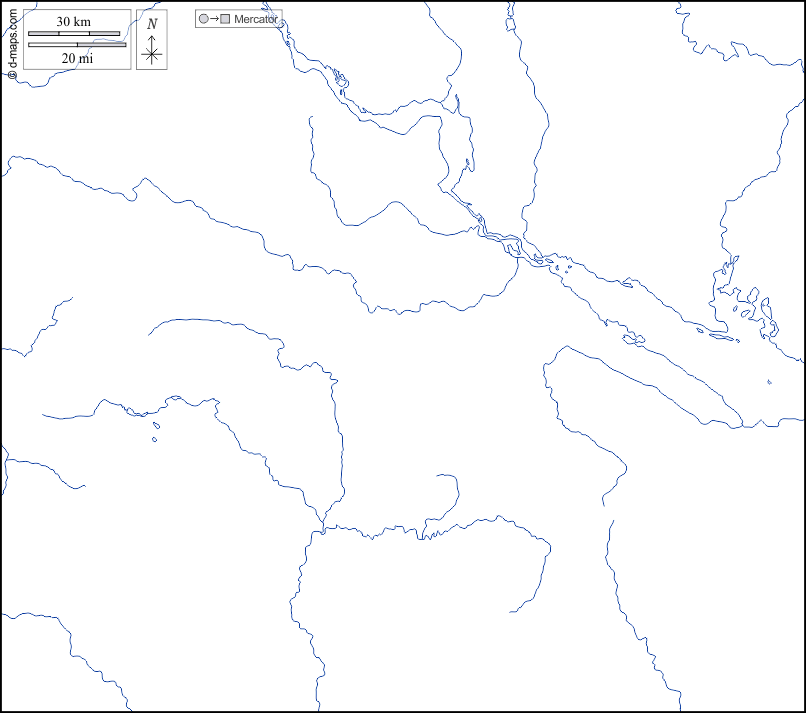Click the north arrow compass symbol

[152, 50]
